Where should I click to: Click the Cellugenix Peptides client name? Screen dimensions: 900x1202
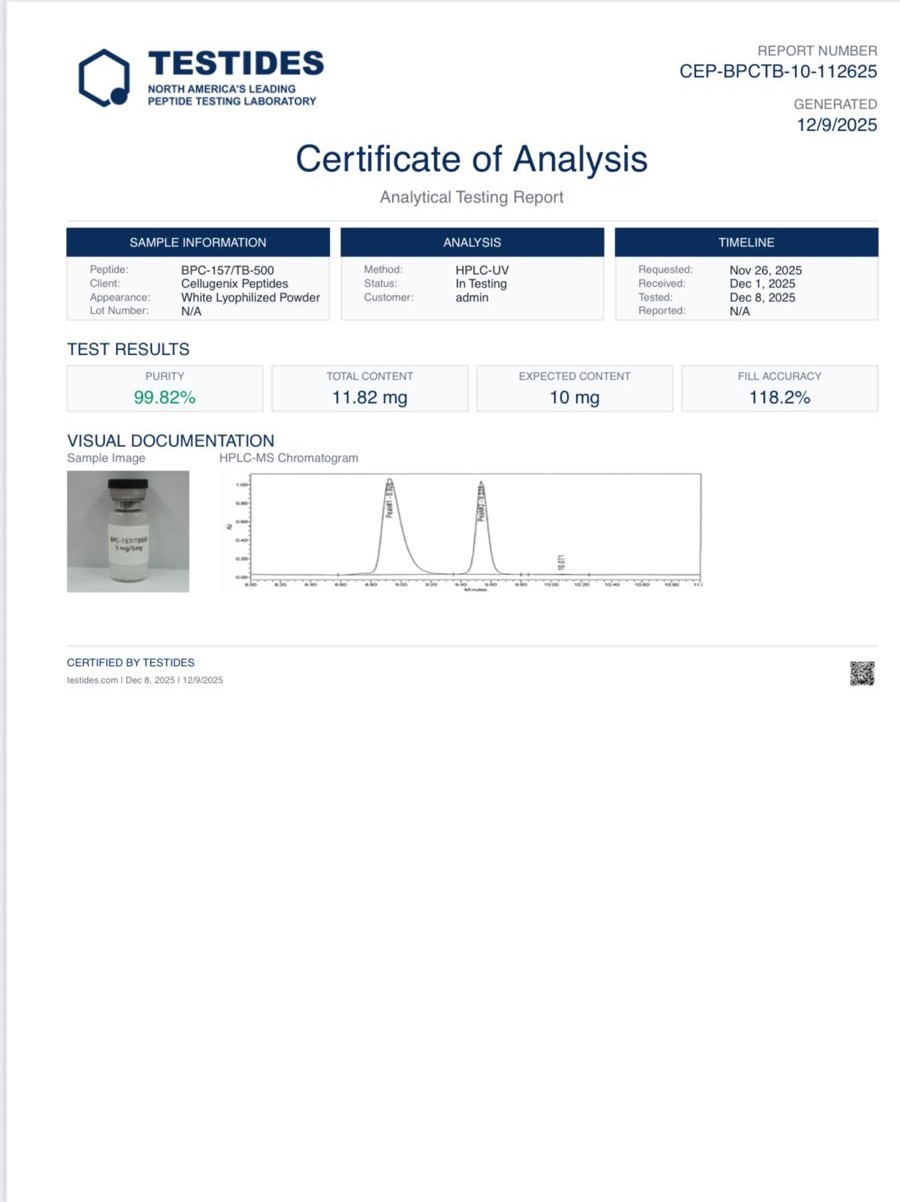(234, 284)
